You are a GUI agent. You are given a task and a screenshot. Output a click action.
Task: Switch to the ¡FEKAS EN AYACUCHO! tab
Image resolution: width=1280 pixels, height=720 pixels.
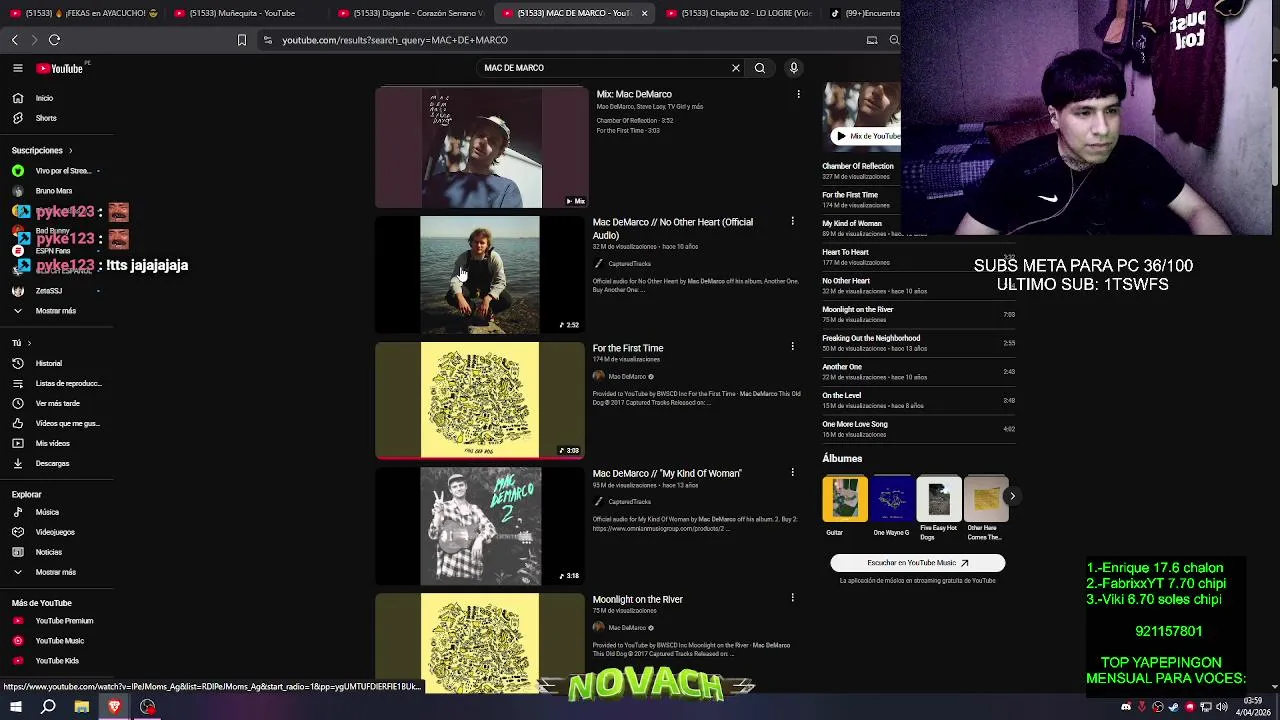tap(82, 13)
